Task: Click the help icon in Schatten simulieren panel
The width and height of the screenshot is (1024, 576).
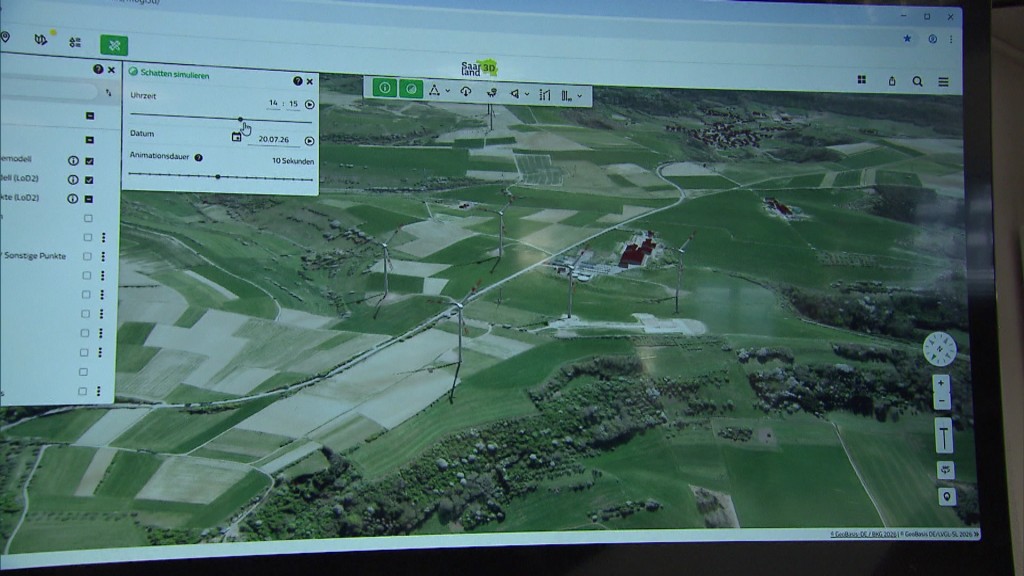Action: click(297, 83)
